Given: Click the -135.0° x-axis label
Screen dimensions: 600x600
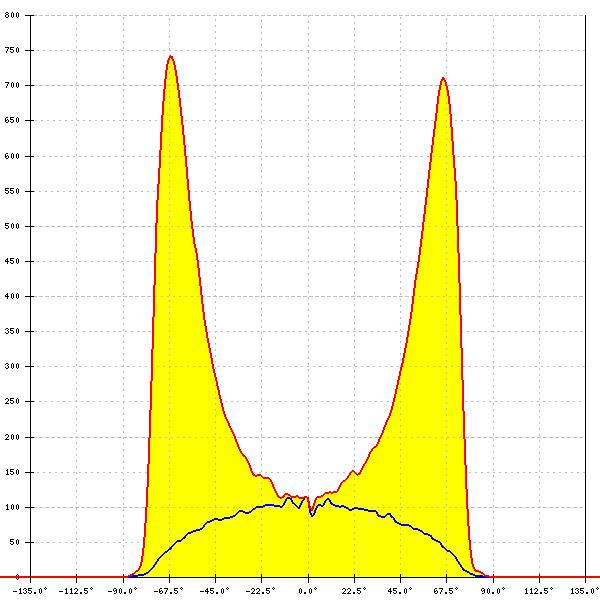Looking at the screenshot, I should pos(30,591).
